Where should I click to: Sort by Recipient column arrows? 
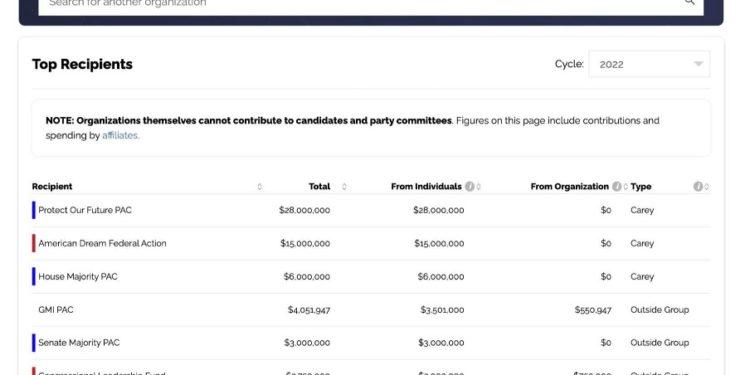260,187
